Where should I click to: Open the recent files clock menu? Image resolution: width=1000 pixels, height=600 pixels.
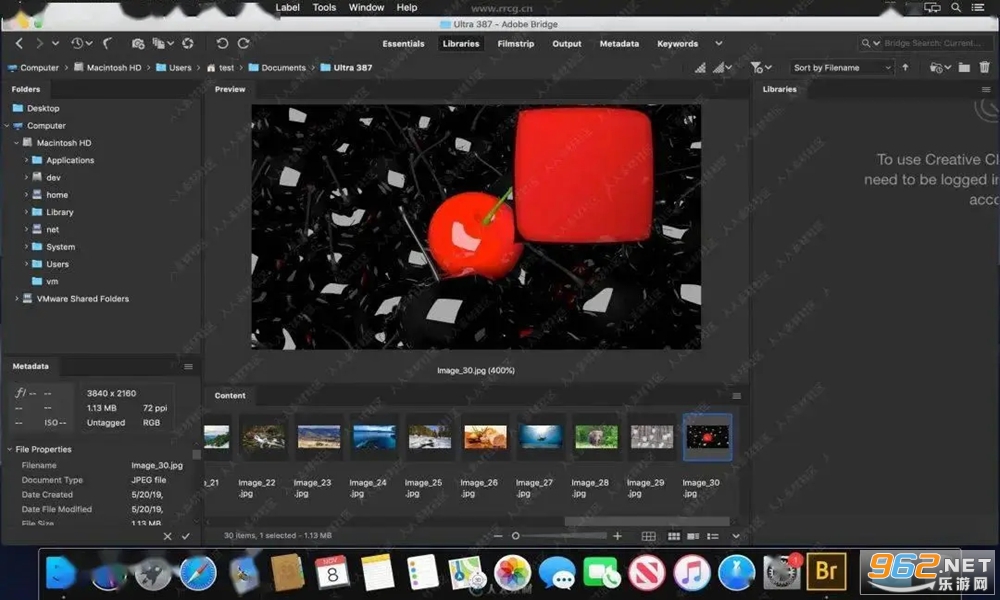click(x=81, y=43)
